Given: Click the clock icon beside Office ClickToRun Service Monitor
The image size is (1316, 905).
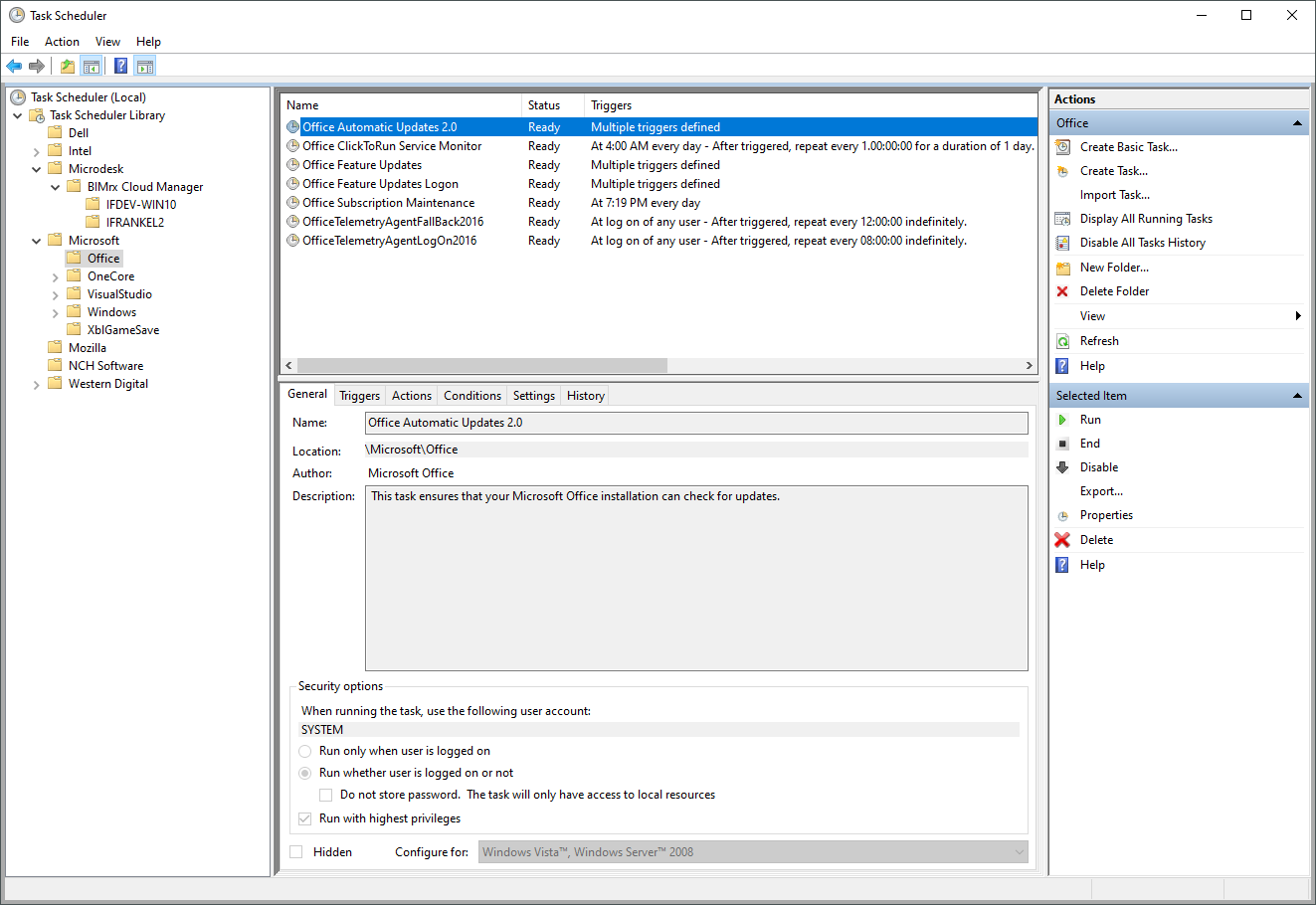Looking at the screenshot, I should pyautogui.click(x=292, y=146).
